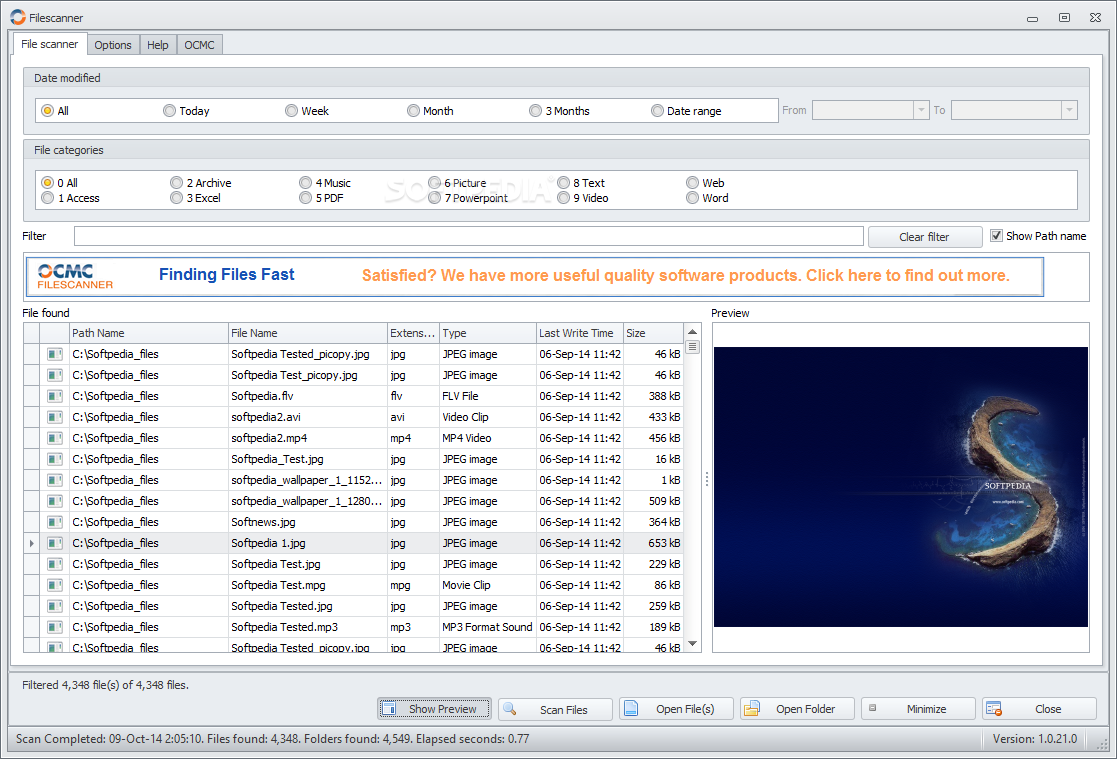Click the file icon beside Softpedia Tested.jpg
The image size is (1117, 759).
[54, 606]
